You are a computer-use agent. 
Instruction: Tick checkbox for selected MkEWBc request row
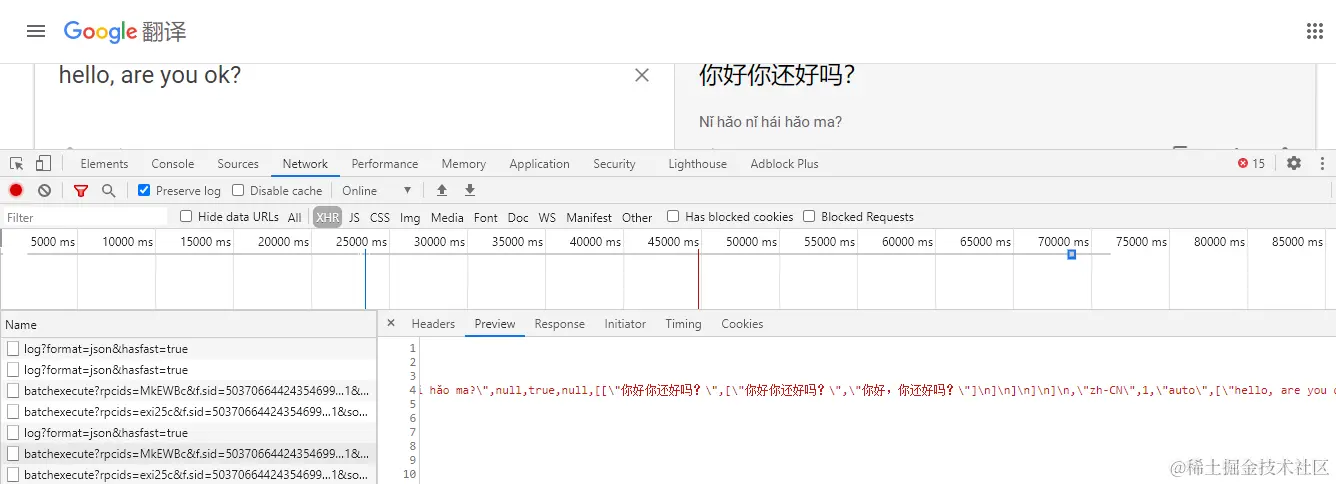[x=13, y=454]
